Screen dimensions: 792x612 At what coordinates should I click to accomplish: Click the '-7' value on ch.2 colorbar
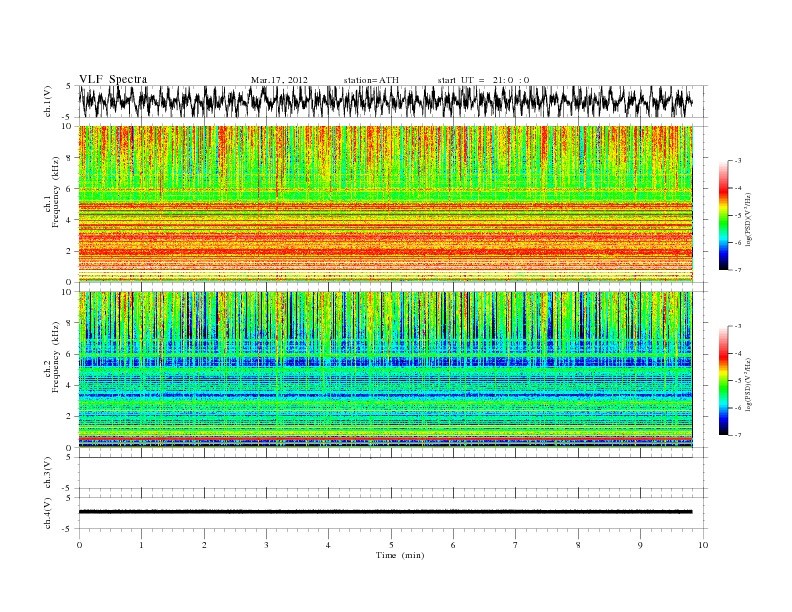click(738, 435)
